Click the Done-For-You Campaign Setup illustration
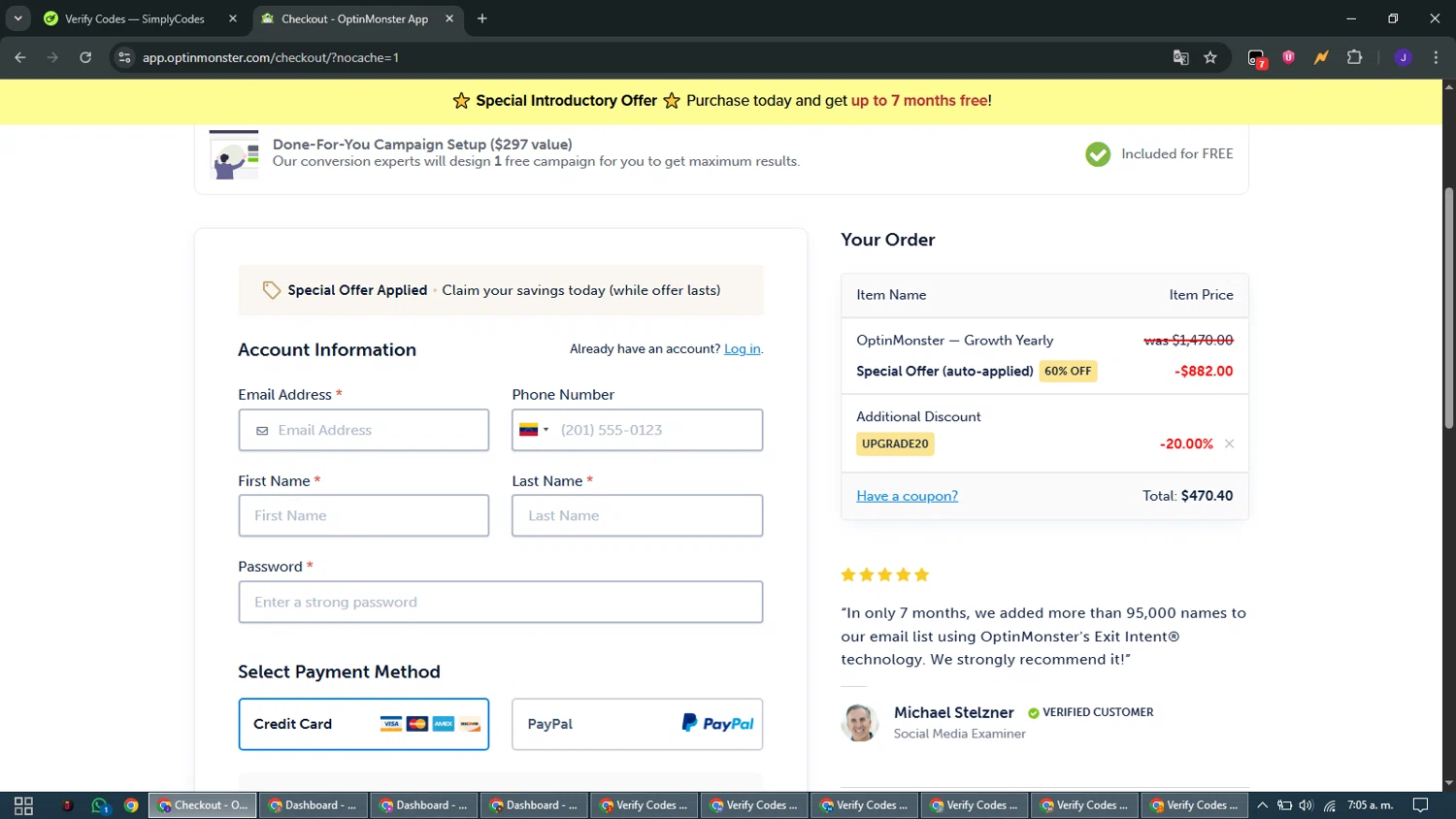 click(234, 155)
